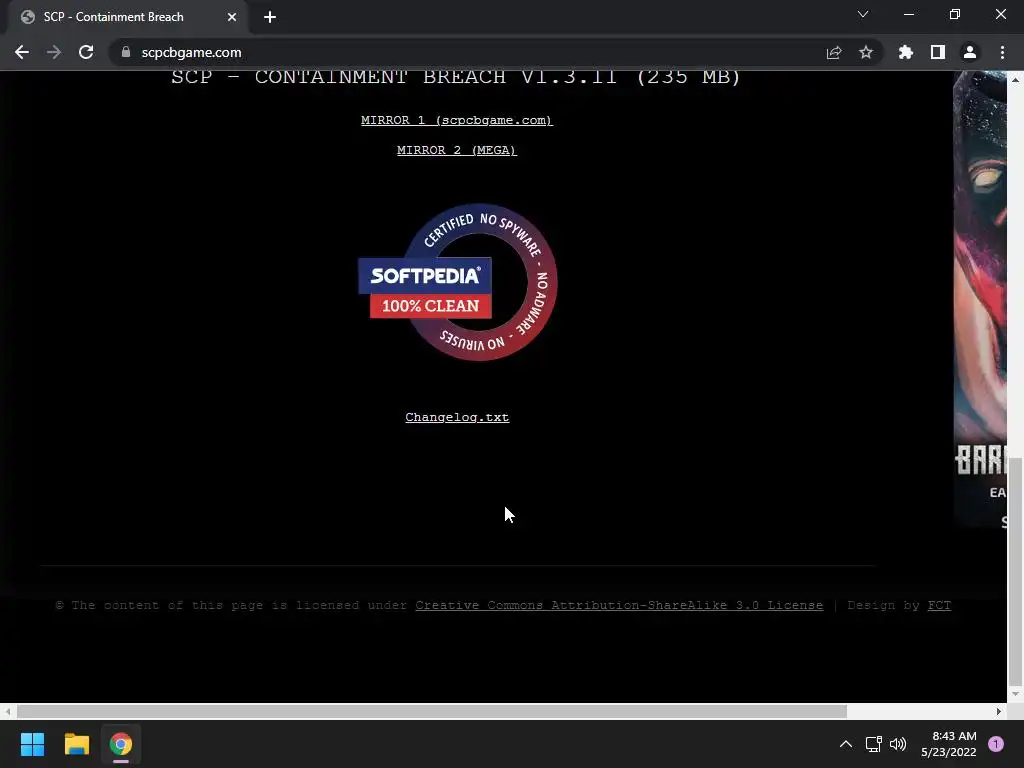Download from MIRROR 1 (scpcbgame.com)

pos(456,120)
